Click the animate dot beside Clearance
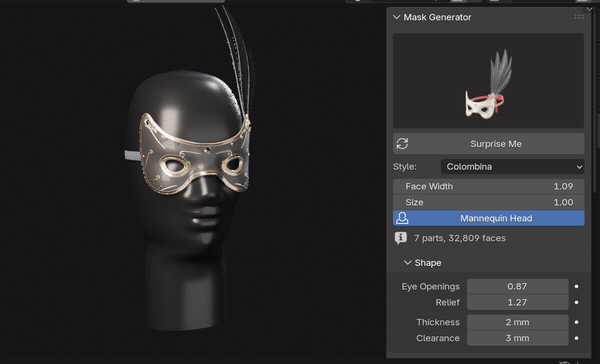Screen dimensions: 600x364 coord(576,338)
